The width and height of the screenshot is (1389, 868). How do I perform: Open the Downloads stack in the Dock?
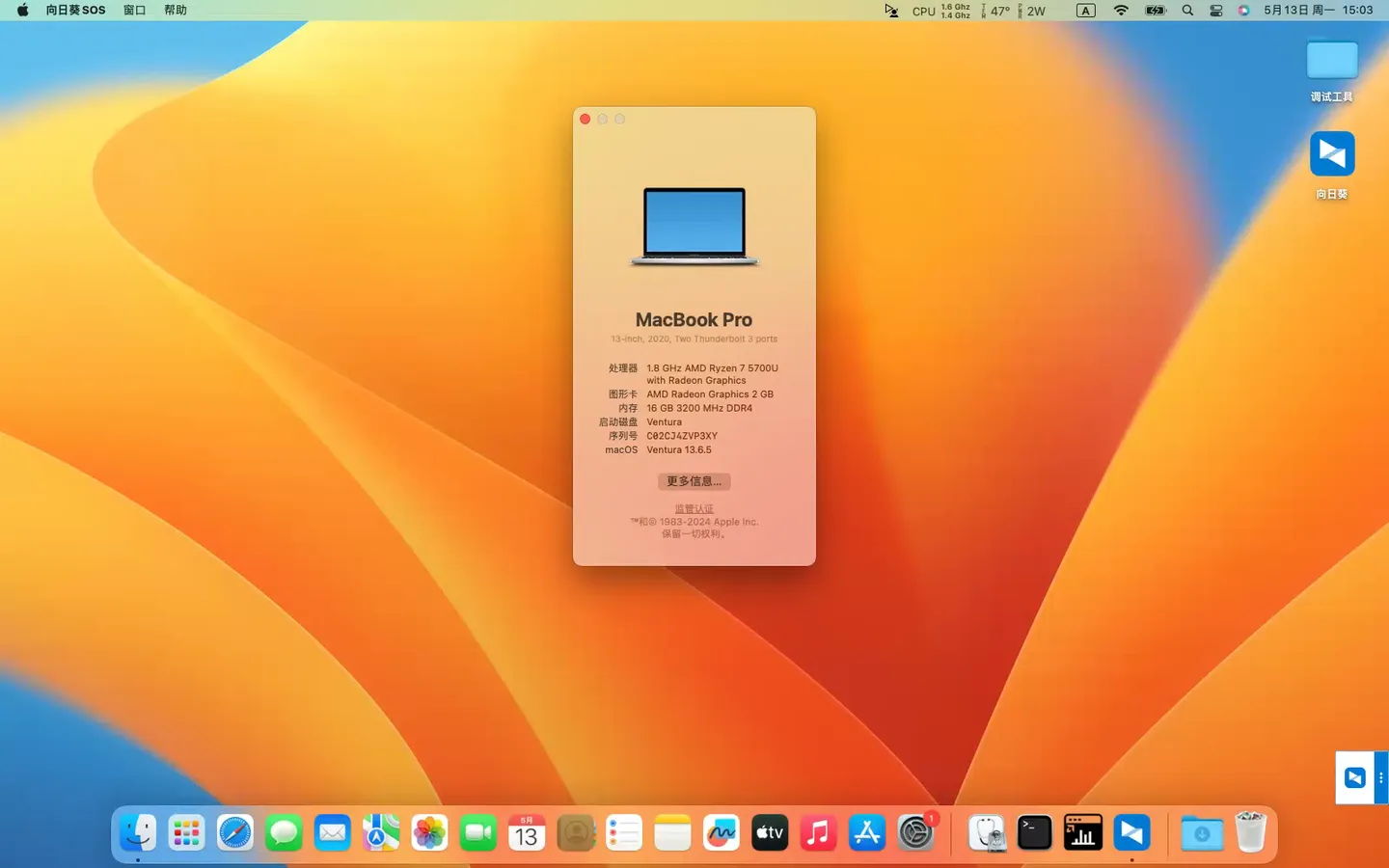pos(1200,832)
